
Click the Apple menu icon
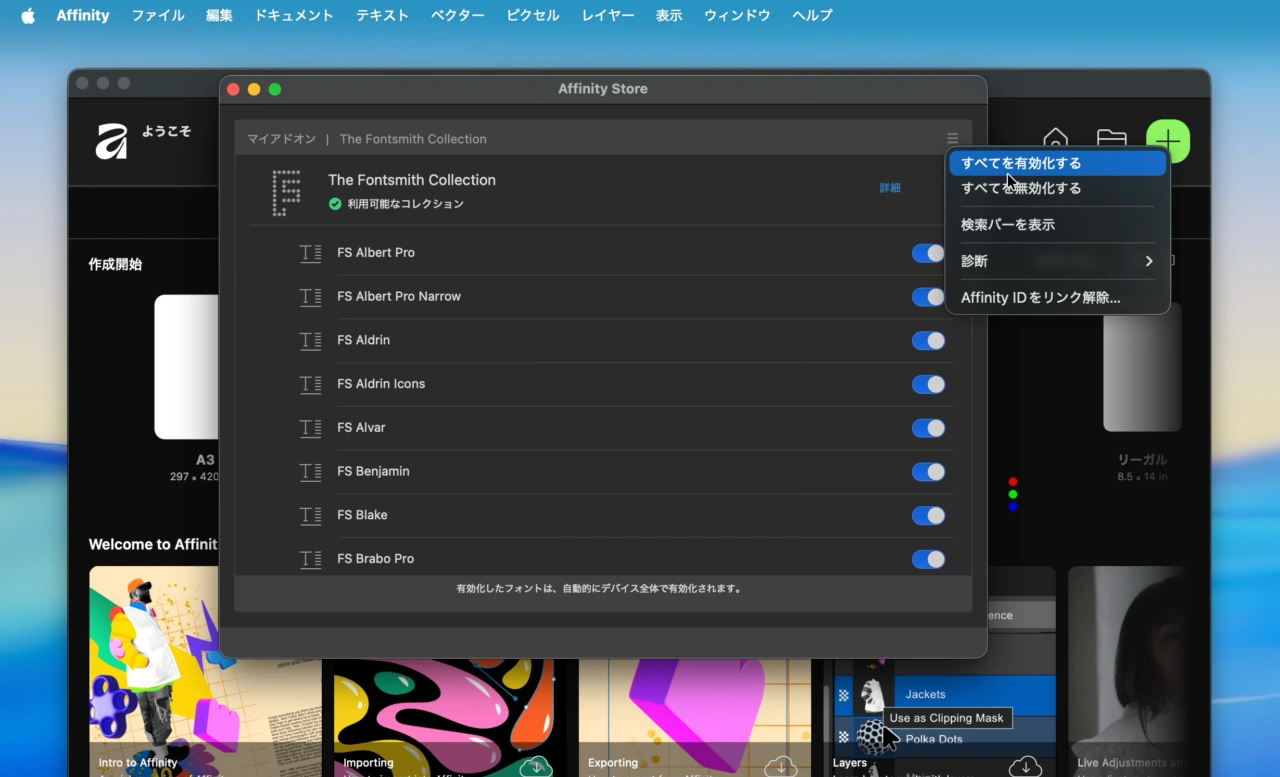[x=28, y=16]
